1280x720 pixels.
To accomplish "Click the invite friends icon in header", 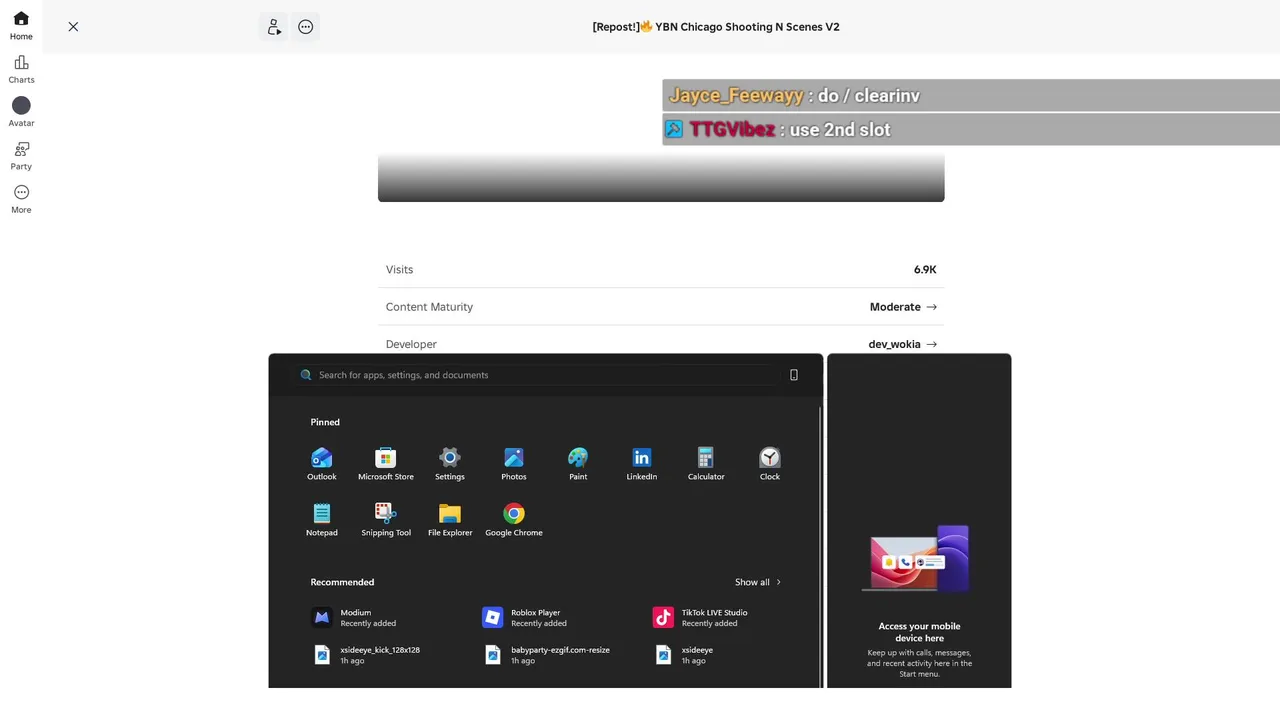I will coord(274,27).
